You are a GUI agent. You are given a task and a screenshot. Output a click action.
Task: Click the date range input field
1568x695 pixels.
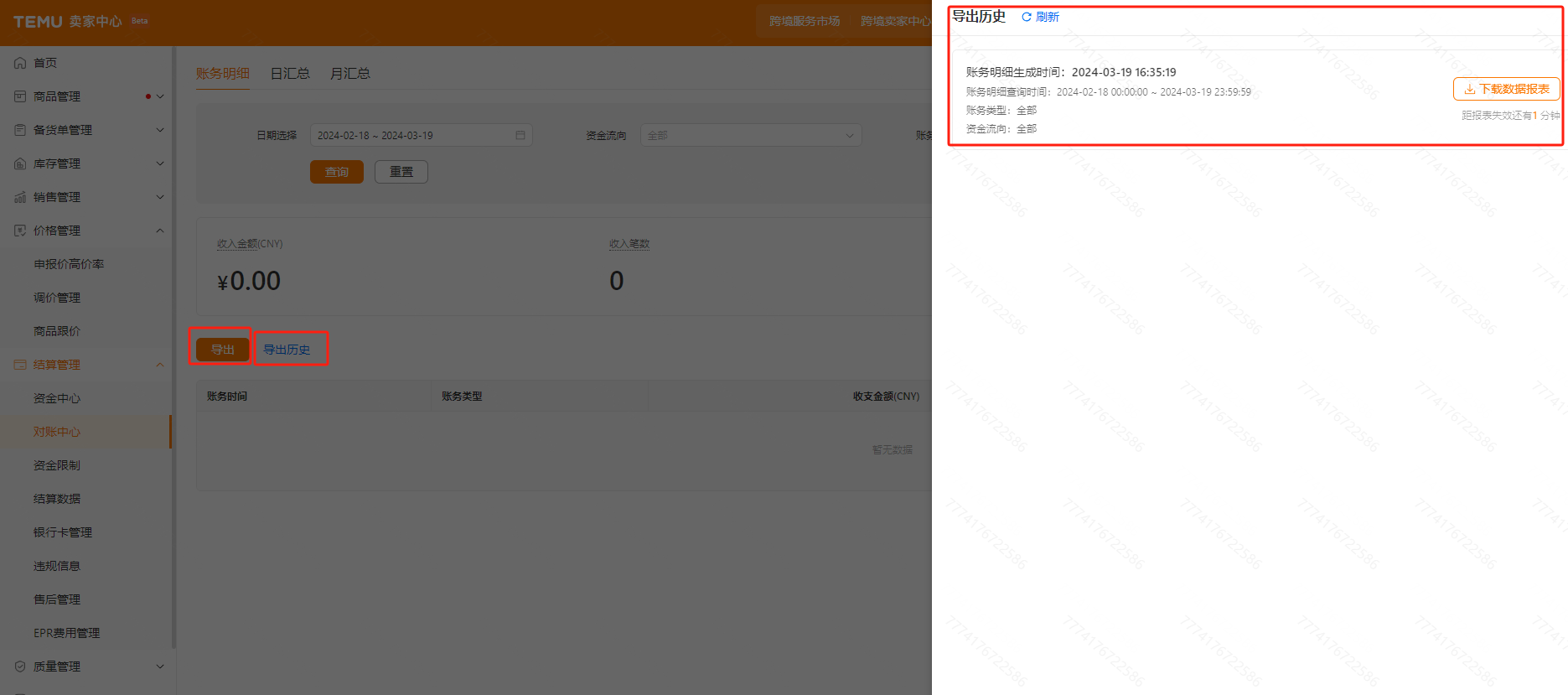pyautogui.click(x=422, y=135)
